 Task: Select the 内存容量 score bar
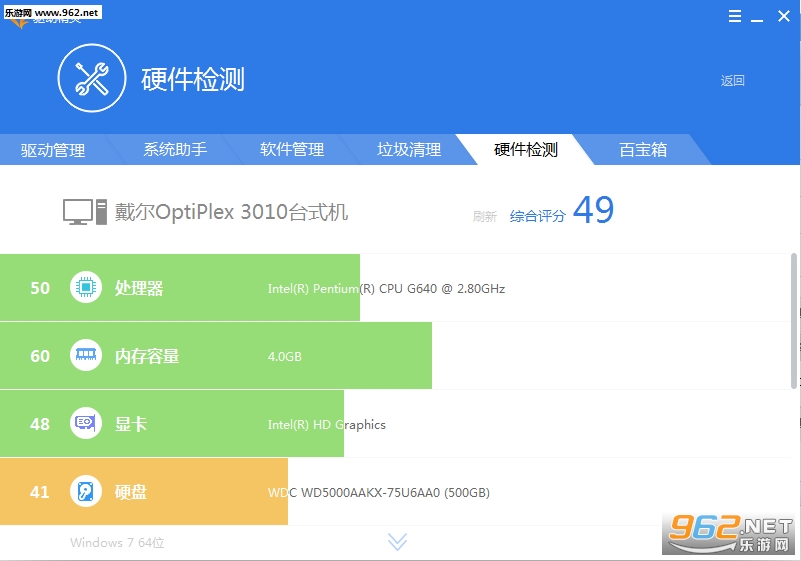click(x=216, y=355)
